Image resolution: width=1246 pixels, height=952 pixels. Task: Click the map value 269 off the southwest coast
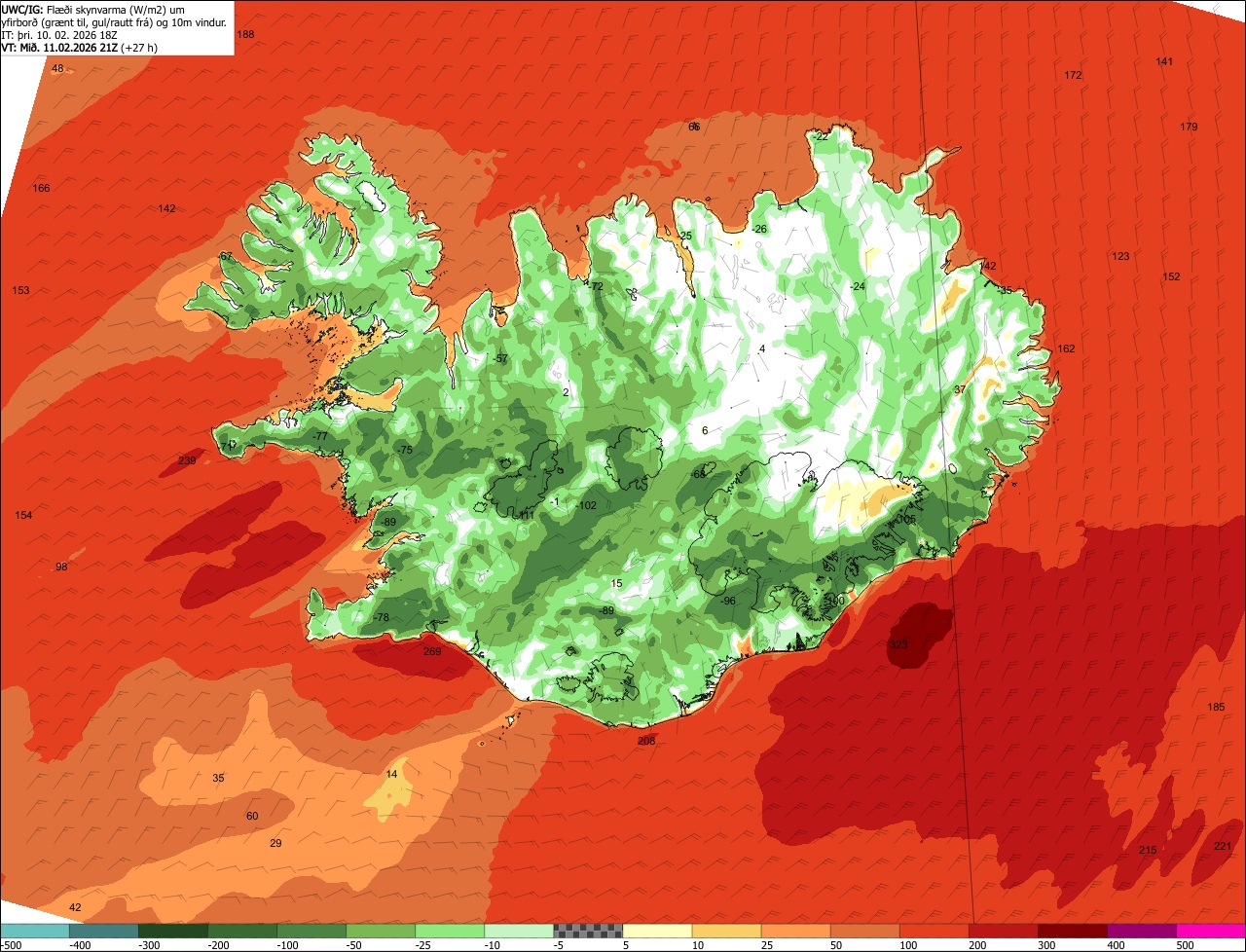tap(432, 651)
